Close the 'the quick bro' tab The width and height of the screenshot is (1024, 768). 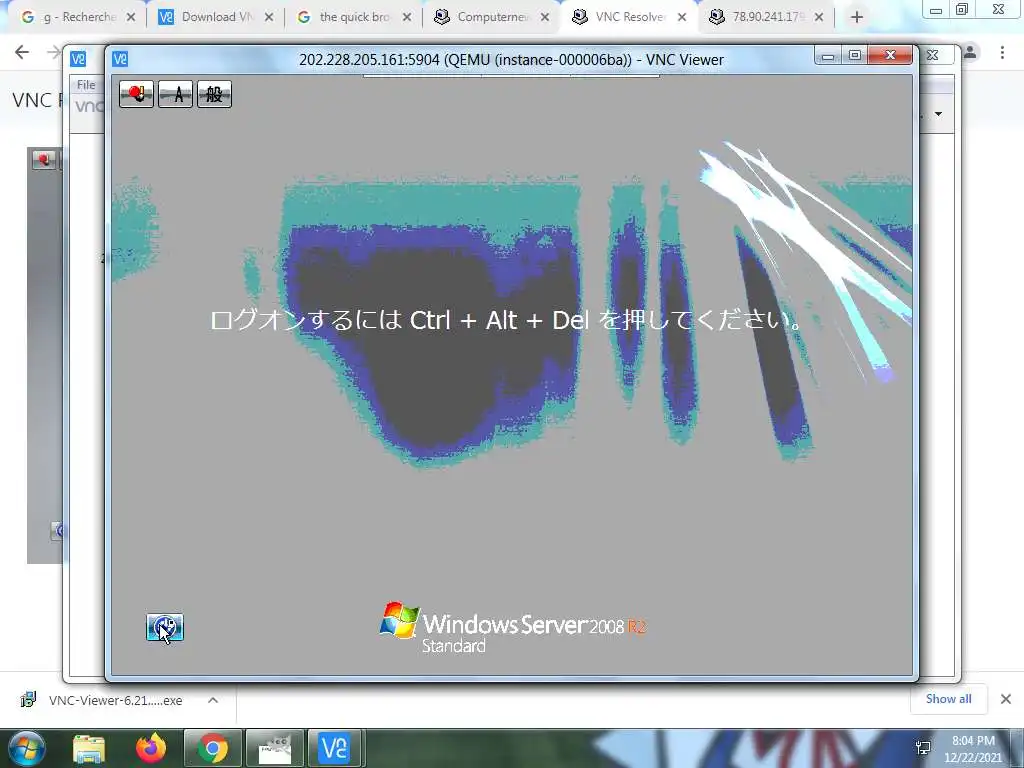(x=407, y=18)
